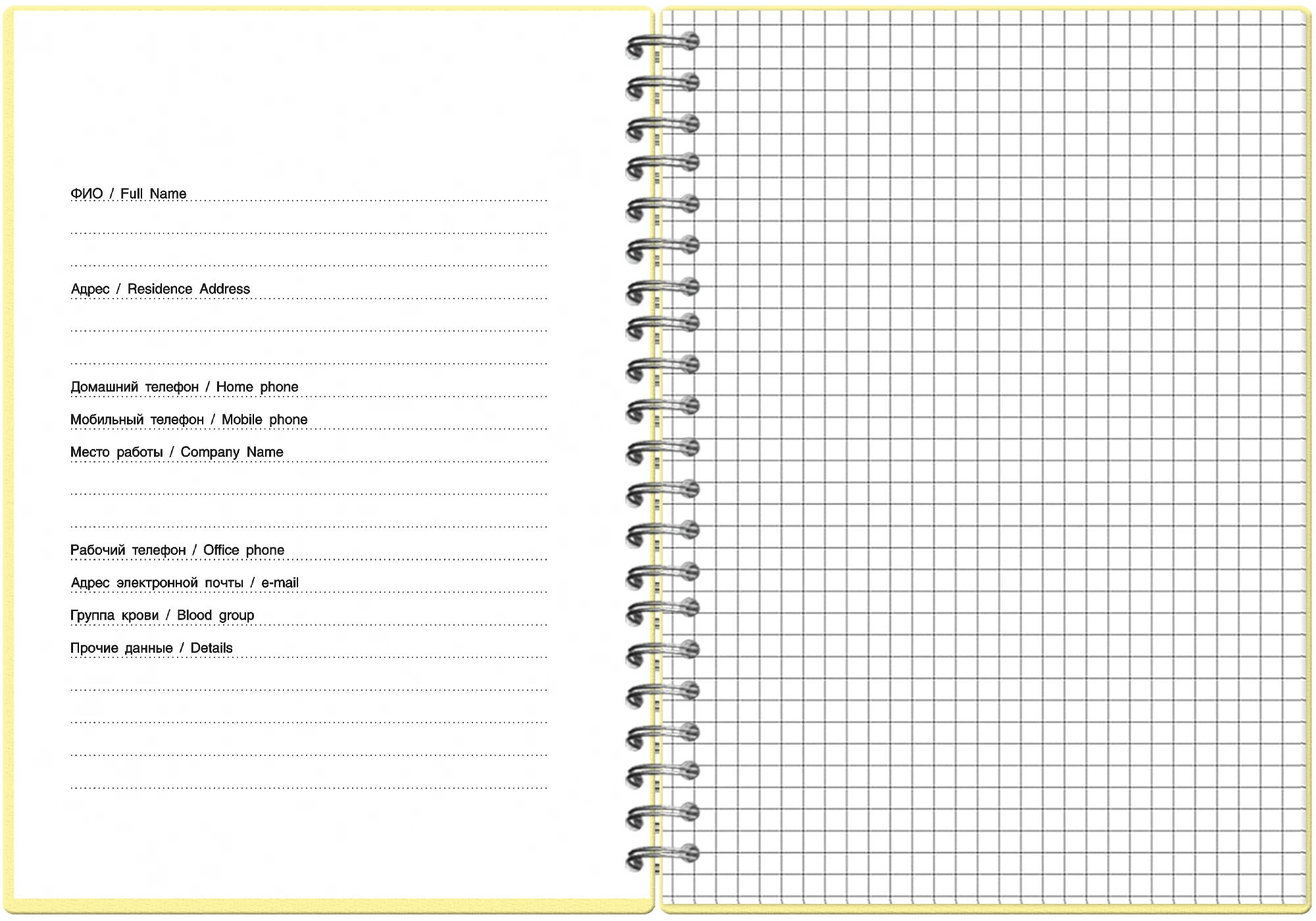
Task: Click the "Рабочий телефон / Office phone" label
Action: click(x=178, y=550)
